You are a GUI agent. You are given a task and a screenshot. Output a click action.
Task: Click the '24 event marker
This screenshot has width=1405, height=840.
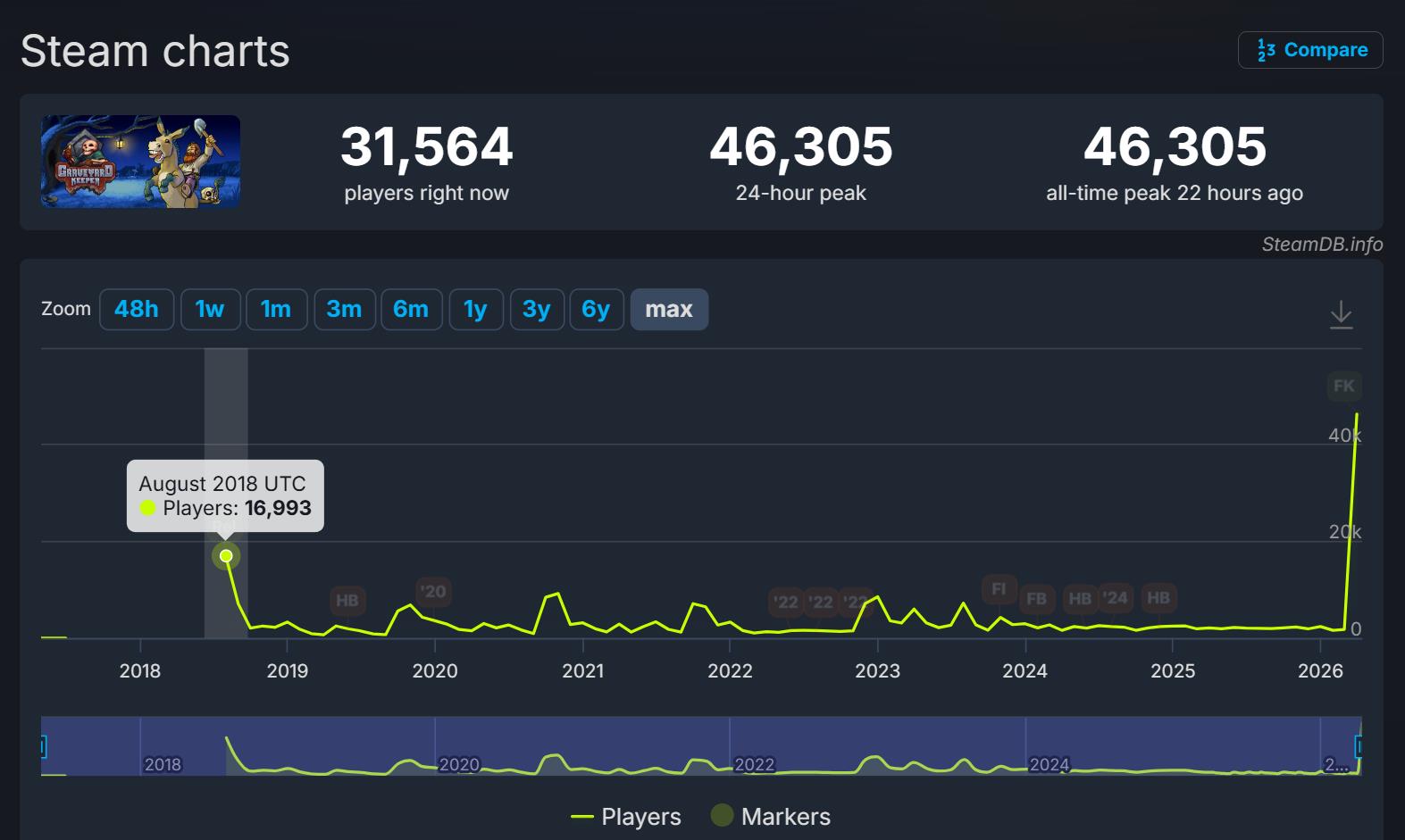[1115, 598]
